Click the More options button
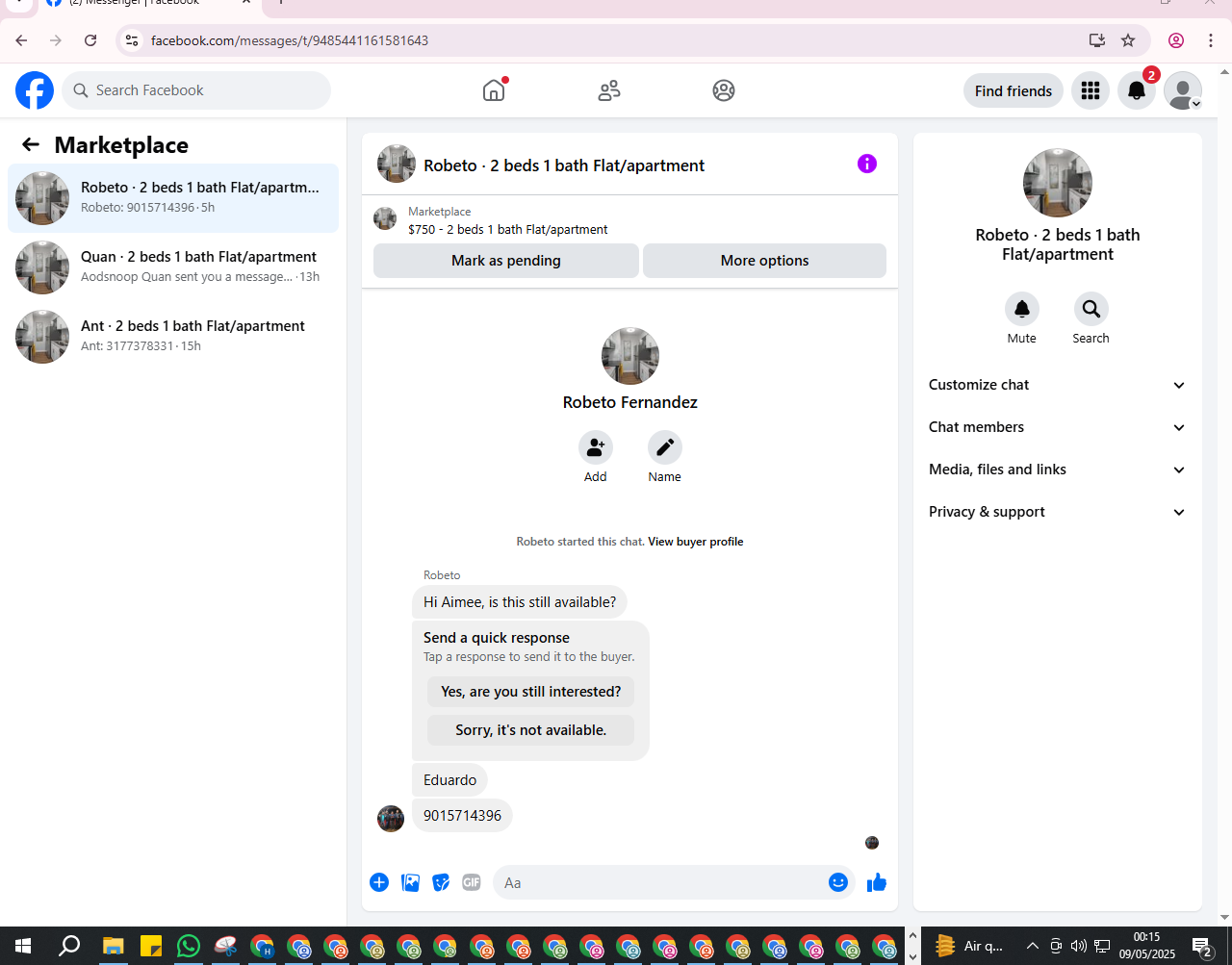 click(x=764, y=261)
